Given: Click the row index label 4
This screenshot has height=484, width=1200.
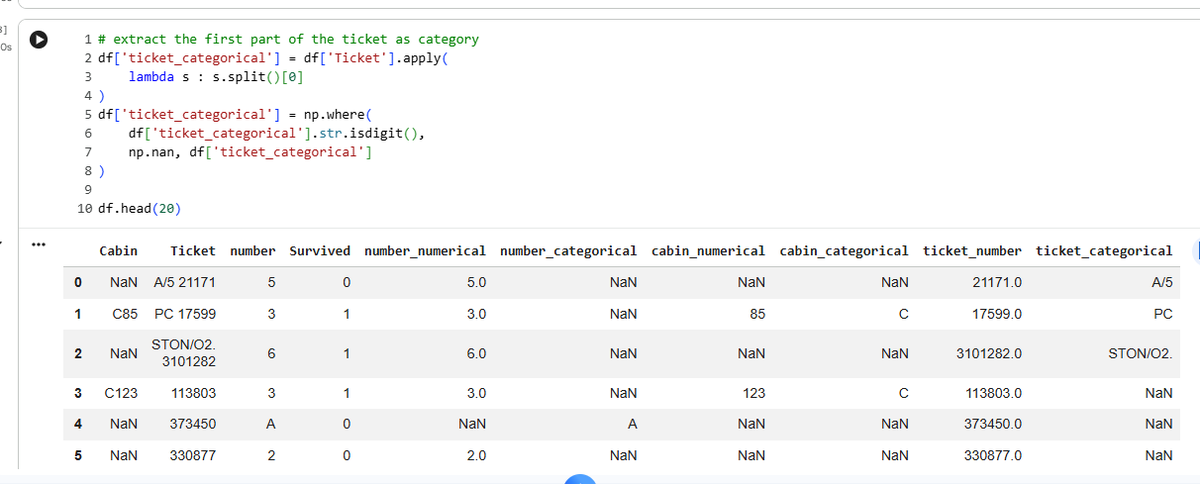Looking at the screenshot, I should 79,424.
